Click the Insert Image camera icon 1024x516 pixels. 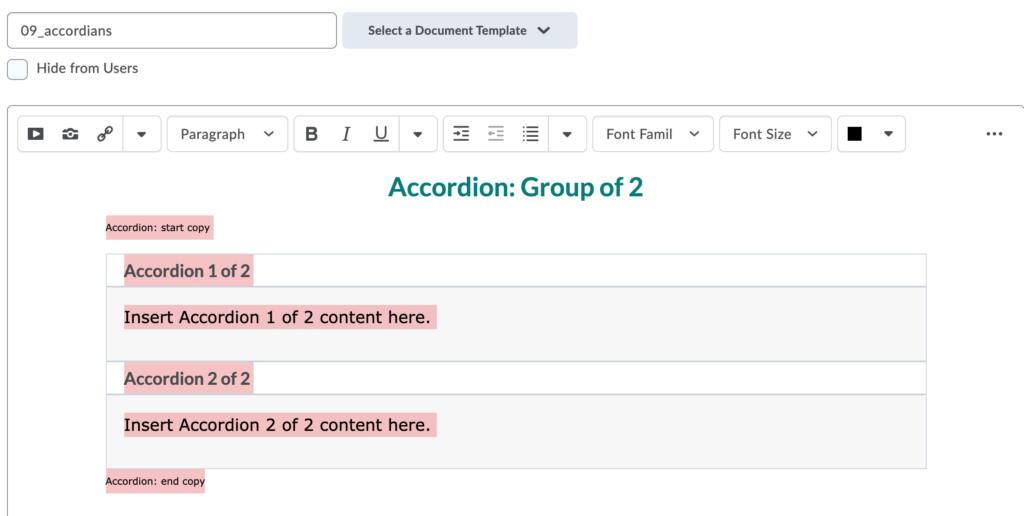point(70,134)
